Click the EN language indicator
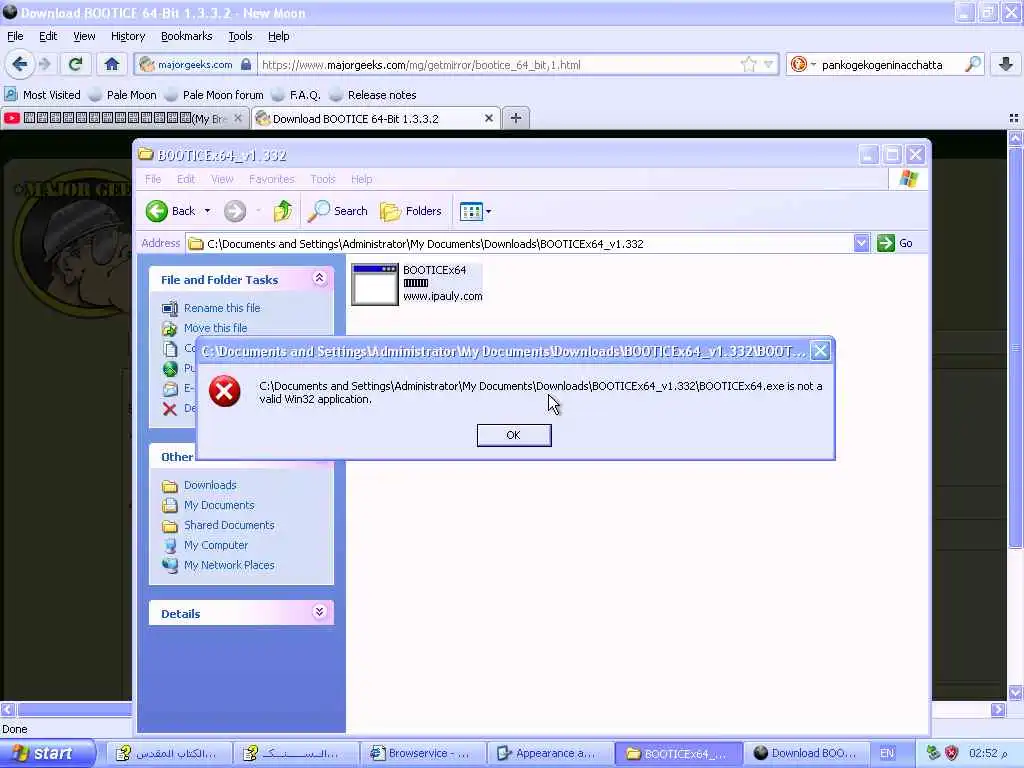This screenshot has width=1024, height=768. pyautogui.click(x=887, y=753)
